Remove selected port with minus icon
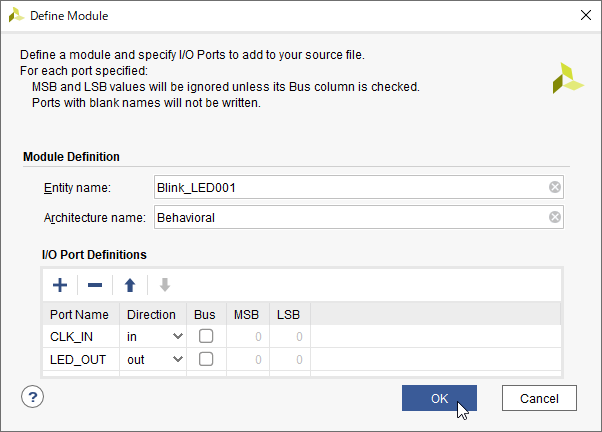602x432 pixels. tap(95, 285)
